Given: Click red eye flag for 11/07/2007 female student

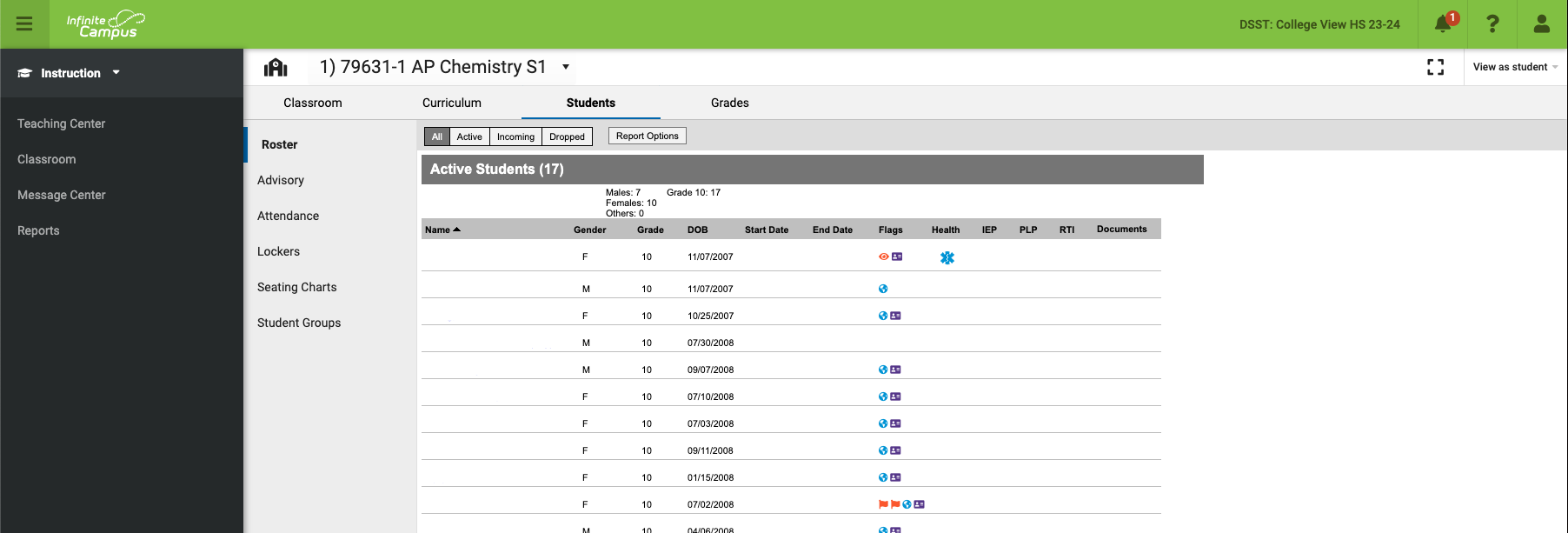Looking at the screenshot, I should (x=884, y=257).
